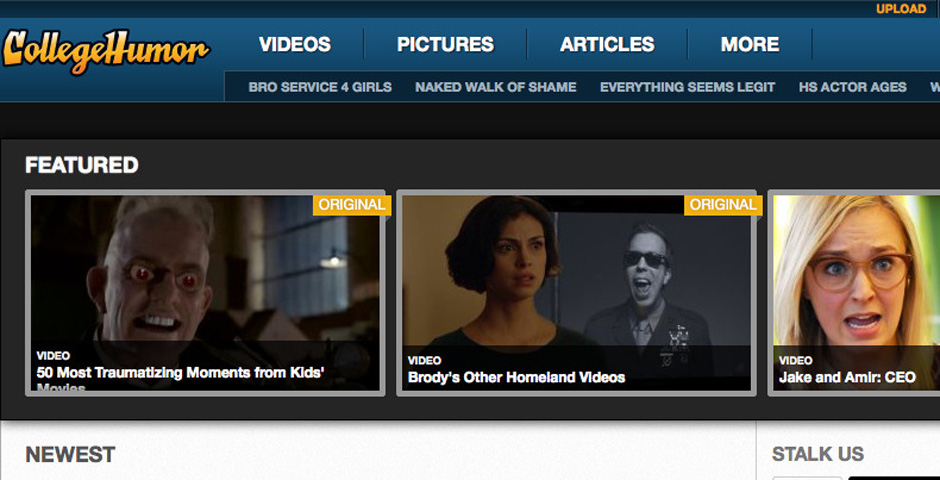The width and height of the screenshot is (940, 480).
Task: Click the Upload link
Action: click(x=901, y=9)
